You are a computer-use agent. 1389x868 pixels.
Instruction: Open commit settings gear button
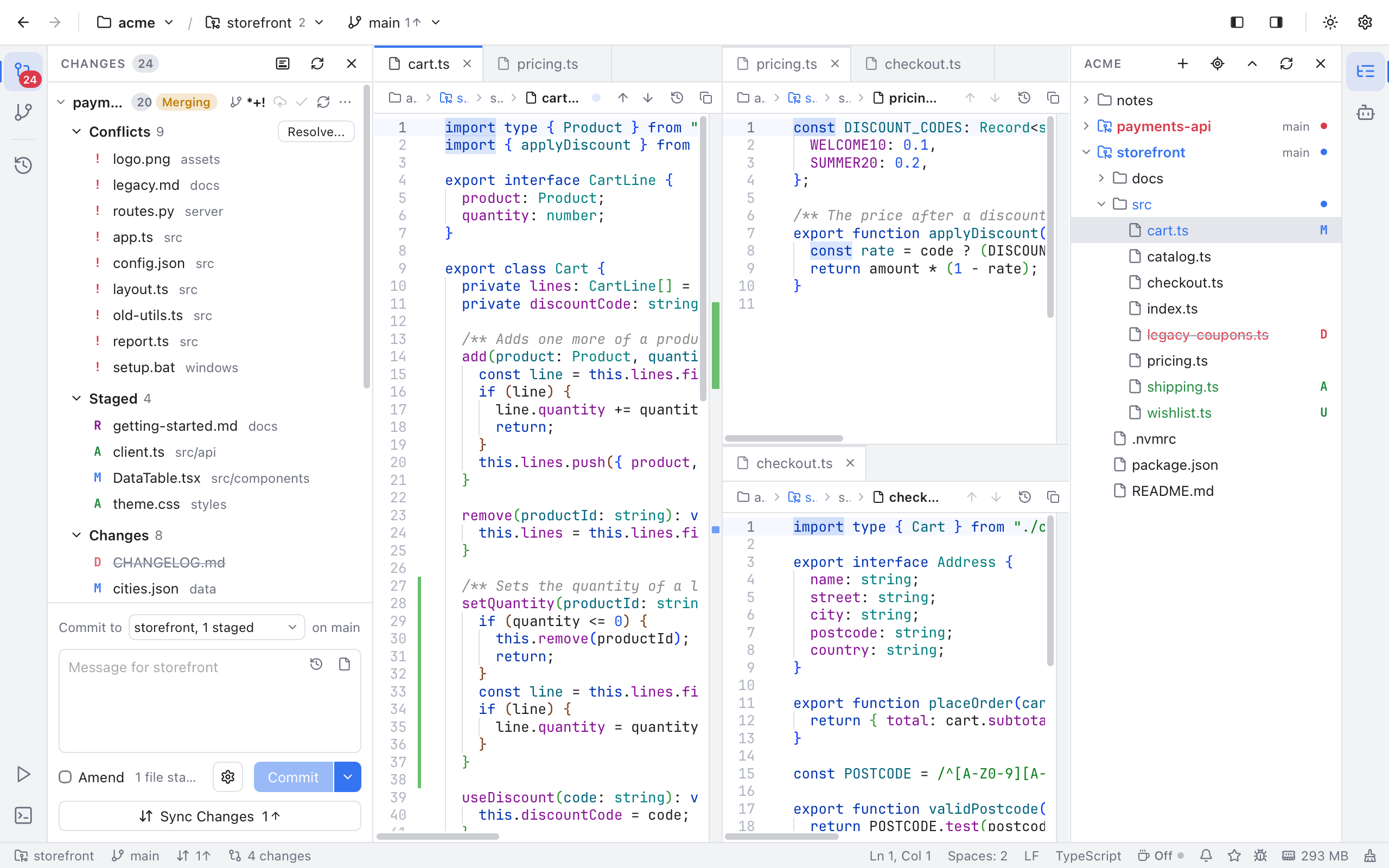click(x=228, y=777)
